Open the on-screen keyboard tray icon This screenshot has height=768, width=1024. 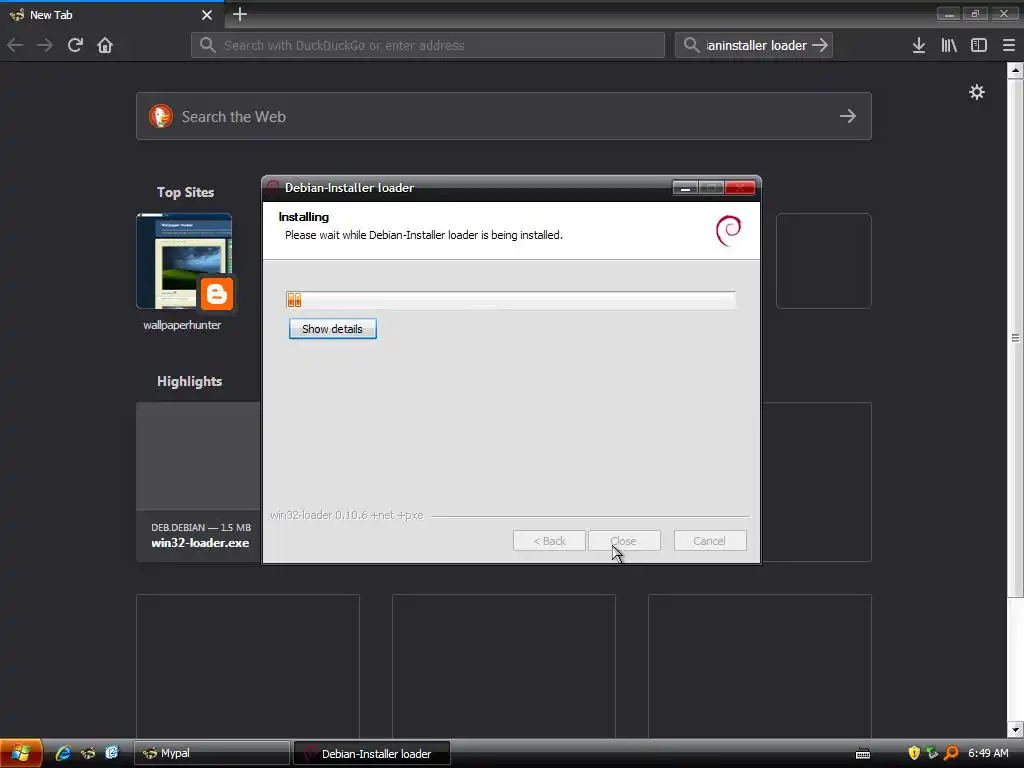(x=863, y=754)
